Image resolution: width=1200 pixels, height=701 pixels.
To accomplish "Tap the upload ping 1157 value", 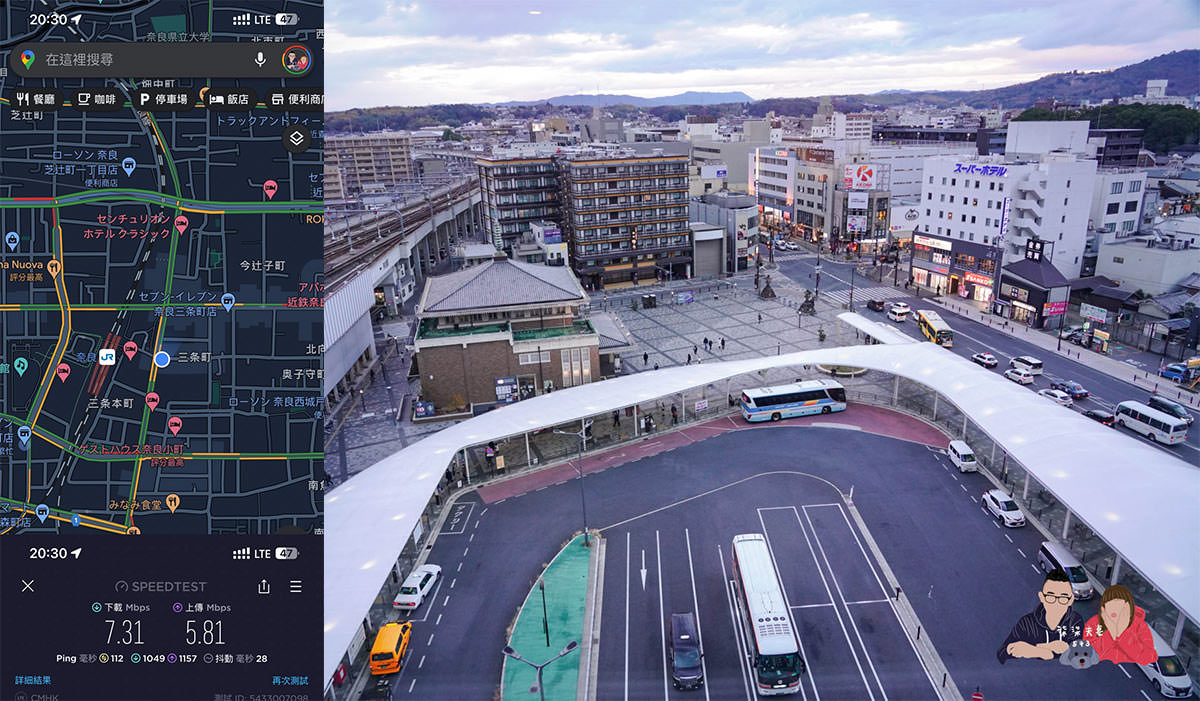I will coord(190,657).
